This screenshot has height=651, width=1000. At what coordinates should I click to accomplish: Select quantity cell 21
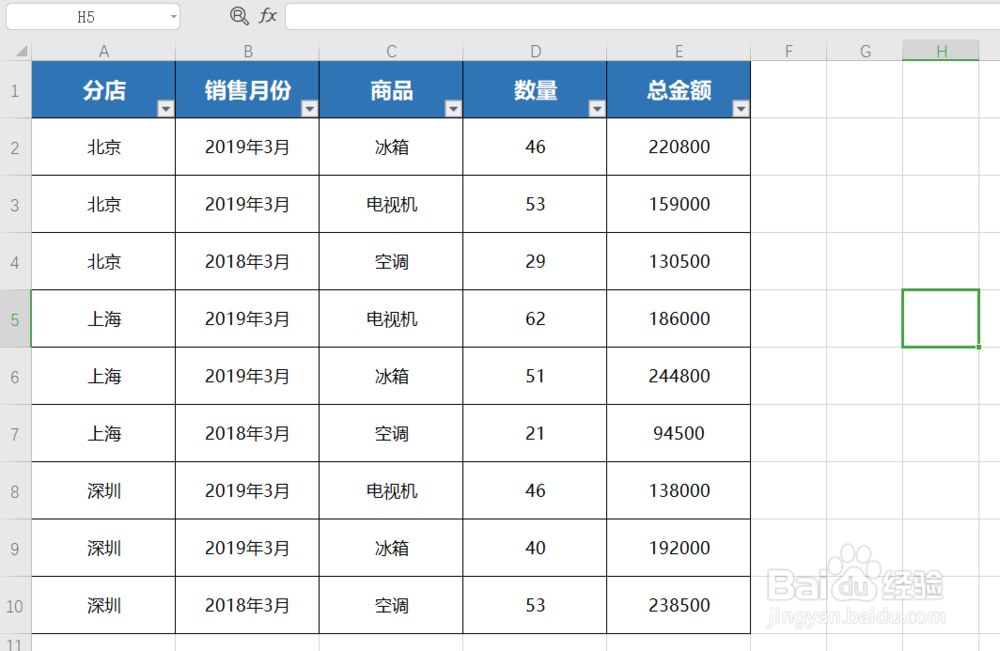click(535, 434)
